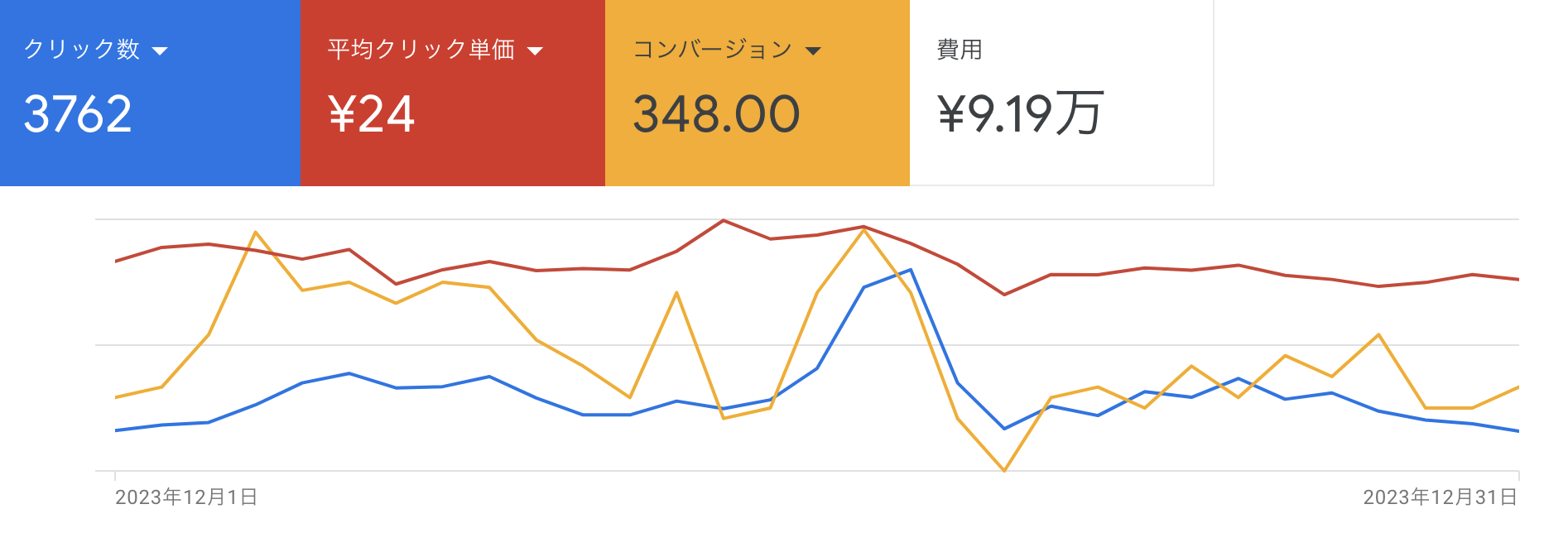1568x533 pixels.
Task: Select the ¥9.19万 cost value
Action: (1020, 114)
